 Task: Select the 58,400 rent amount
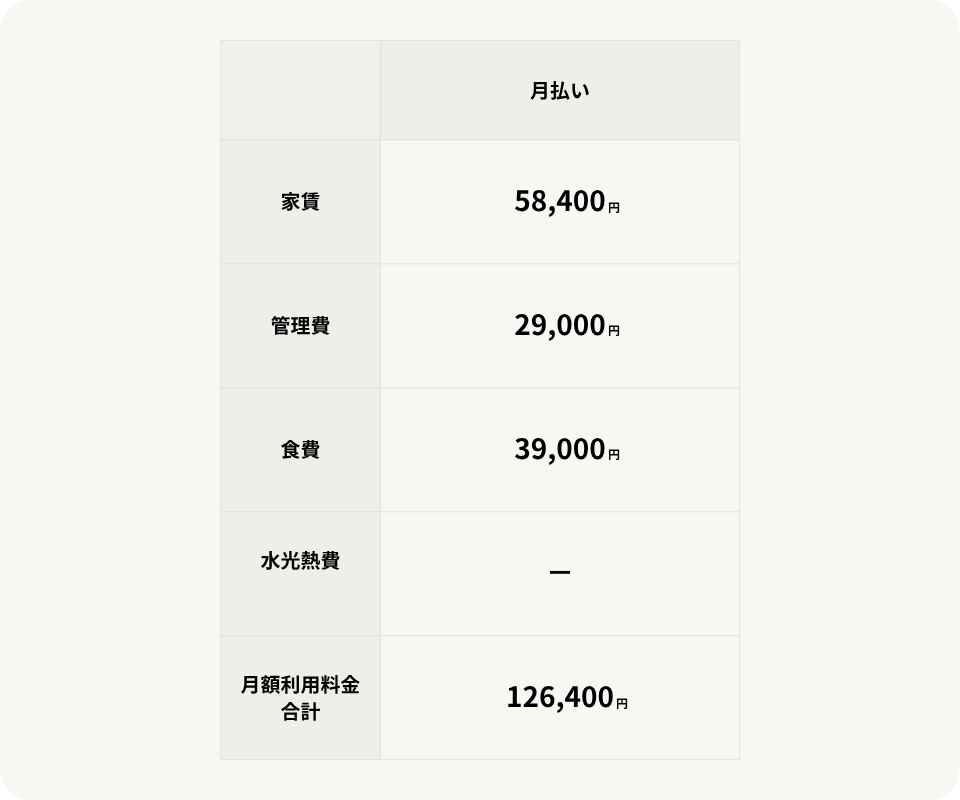[559, 202]
